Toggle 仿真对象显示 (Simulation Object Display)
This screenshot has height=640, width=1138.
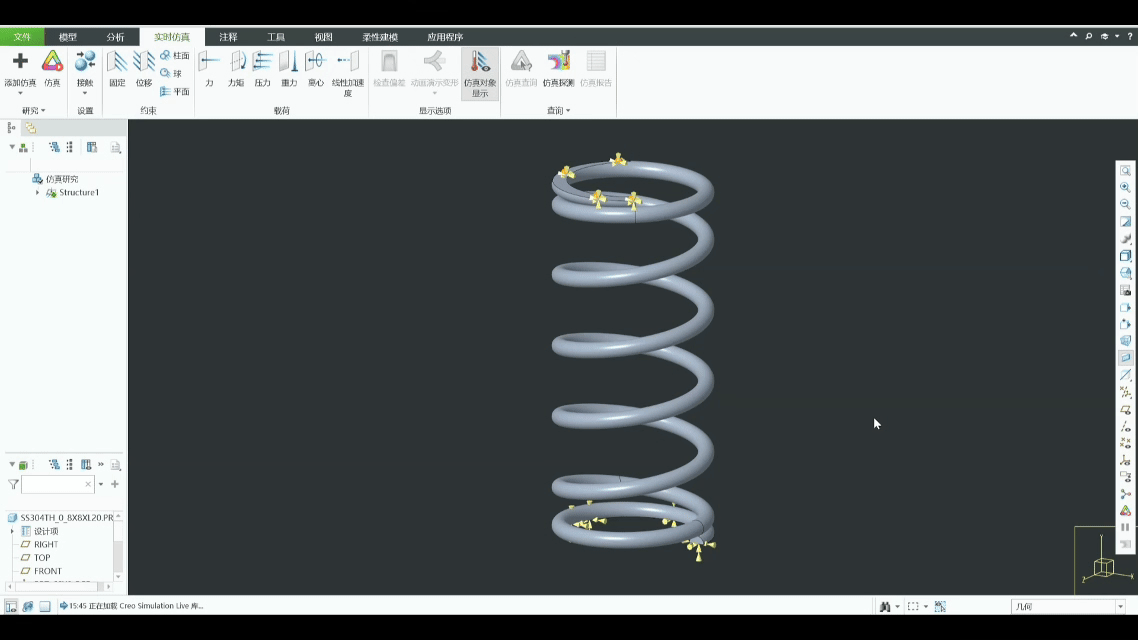tap(480, 72)
